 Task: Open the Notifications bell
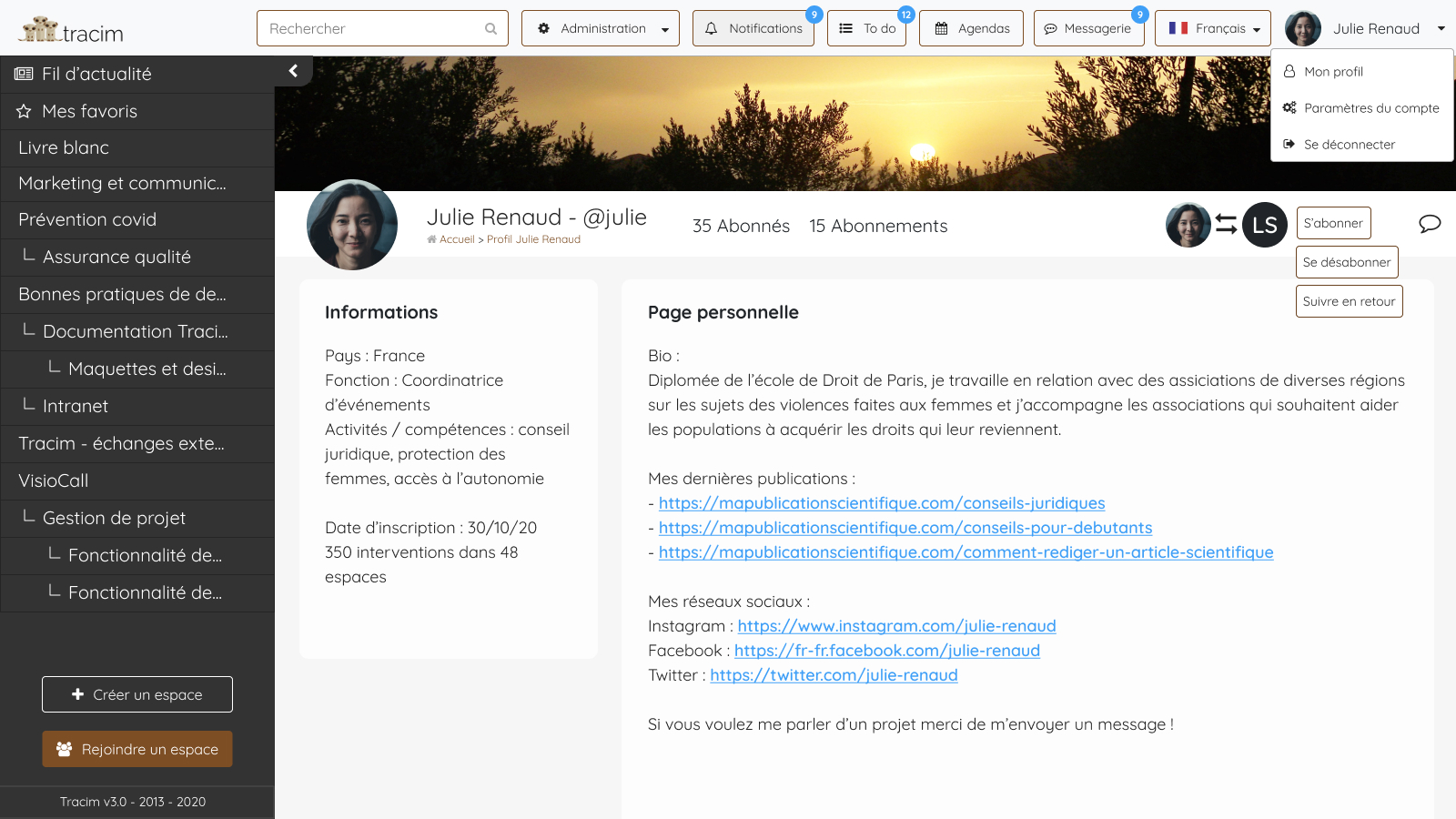(x=714, y=28)
